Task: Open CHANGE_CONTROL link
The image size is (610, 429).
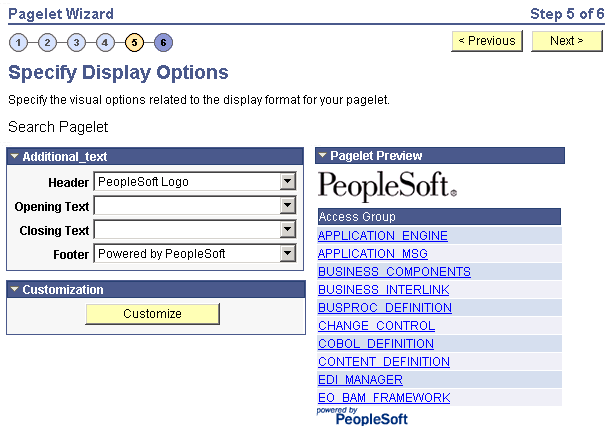Action: point(377,326)
